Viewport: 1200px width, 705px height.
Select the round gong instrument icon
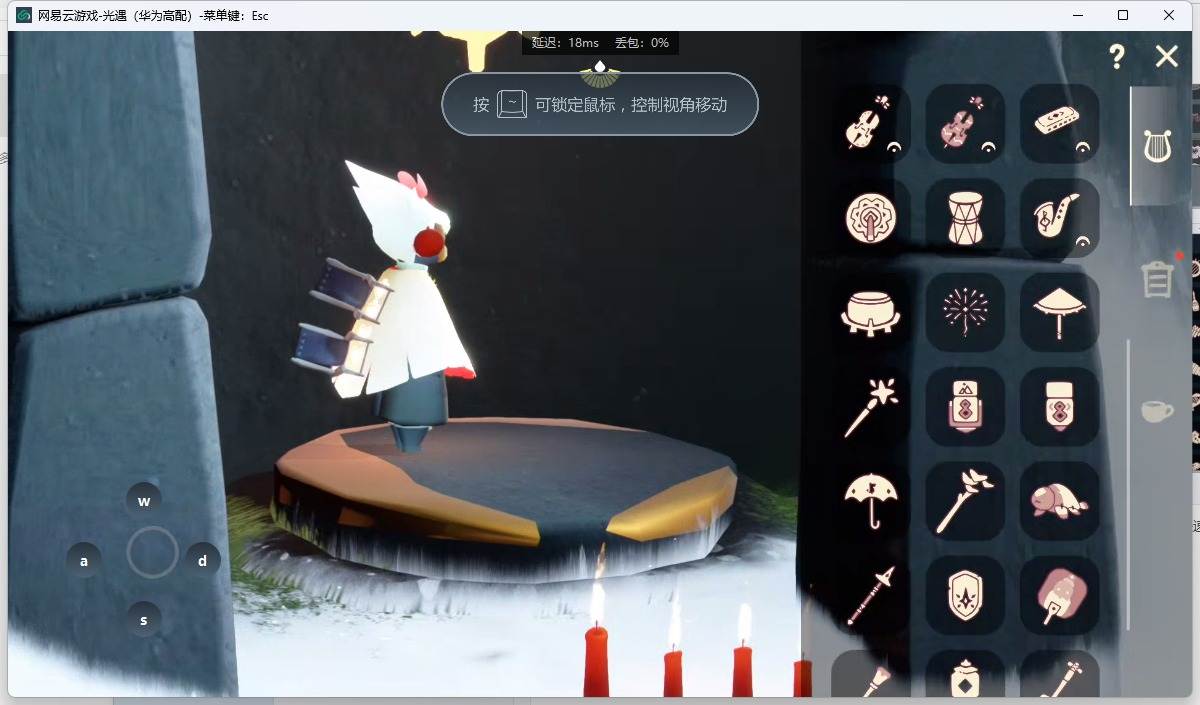(869, 218)
